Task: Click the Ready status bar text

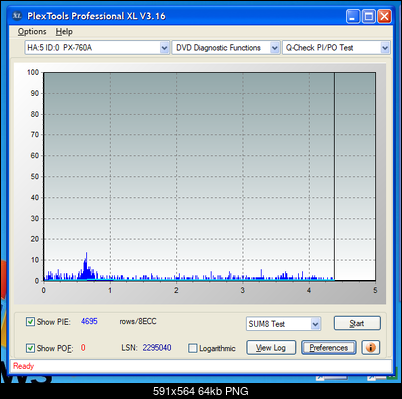Action: point(24,366)
